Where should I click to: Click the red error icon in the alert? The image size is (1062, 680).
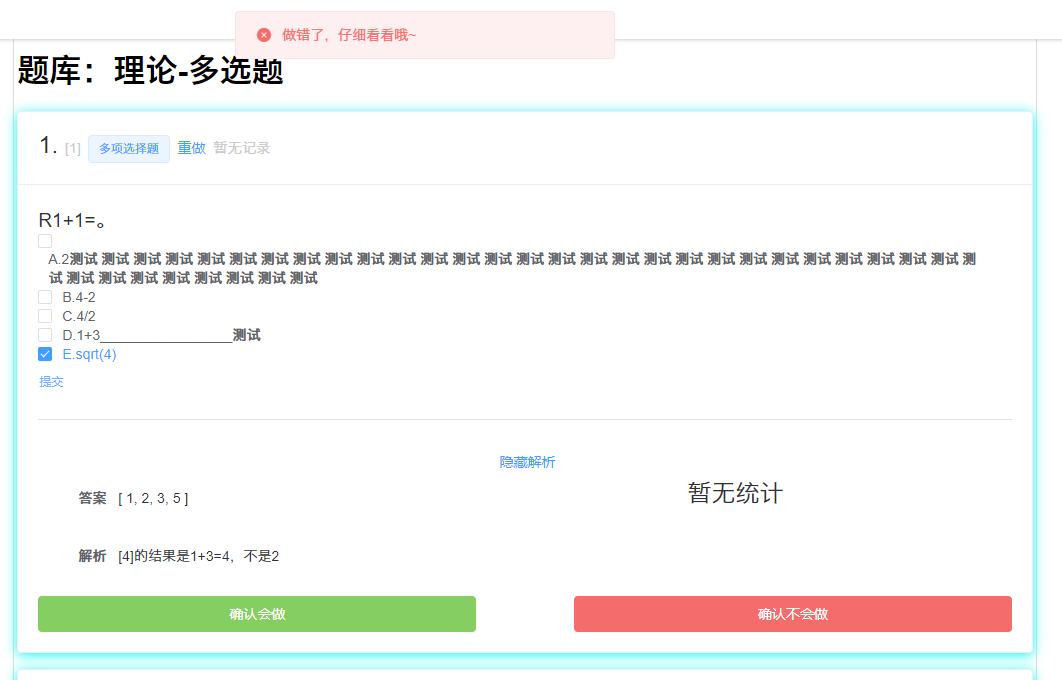pyautogui.click(x=264, y=35)
